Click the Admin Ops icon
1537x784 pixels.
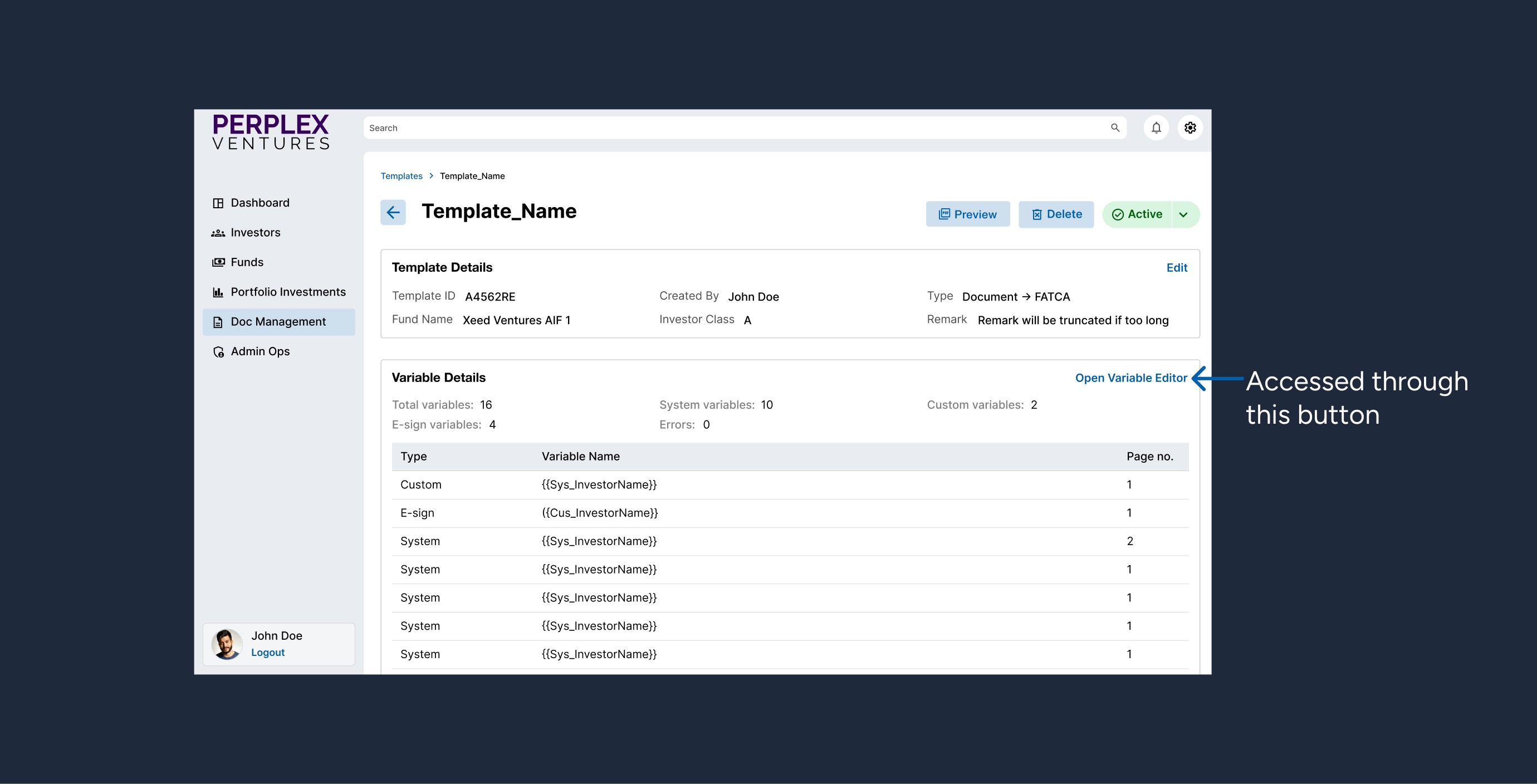218,352
